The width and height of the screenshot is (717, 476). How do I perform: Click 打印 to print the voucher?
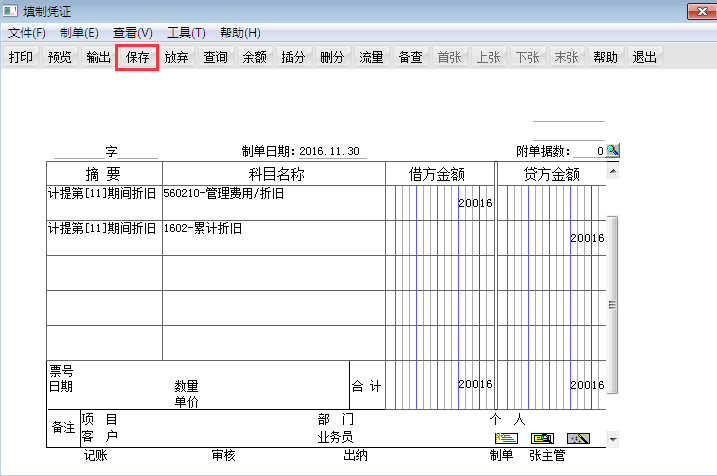click(21, 57)
